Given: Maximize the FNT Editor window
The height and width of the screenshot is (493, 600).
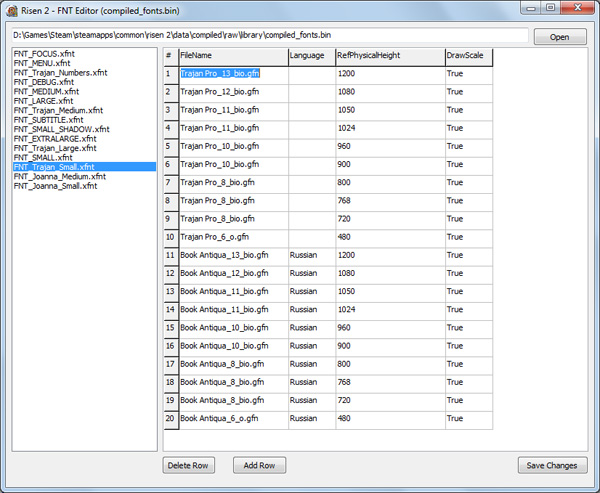Looking at the screenshot, I should [x=551, y=8].
